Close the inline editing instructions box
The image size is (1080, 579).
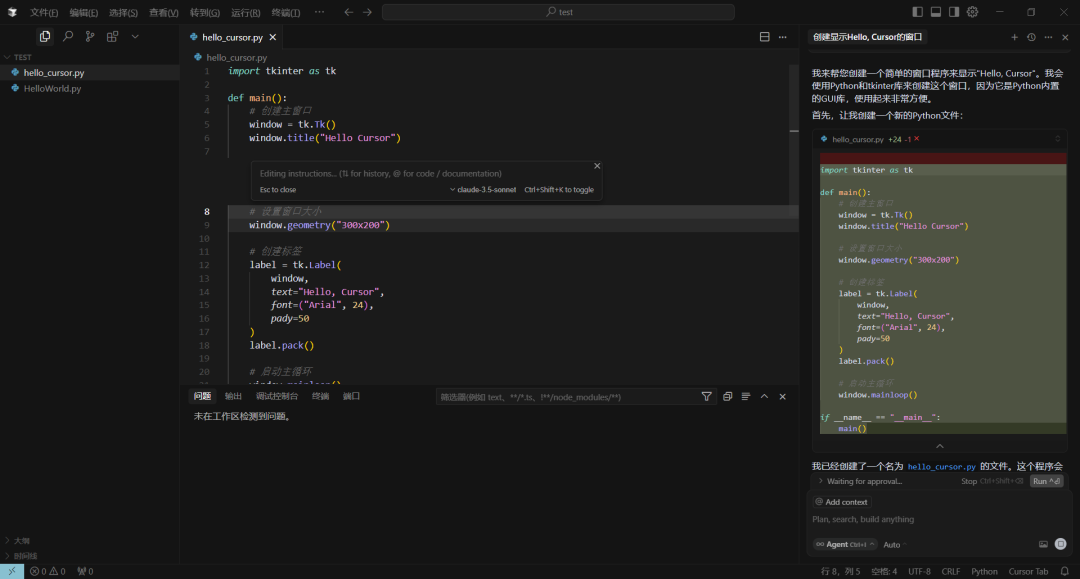pyautogui.click(x=597, y=166)
